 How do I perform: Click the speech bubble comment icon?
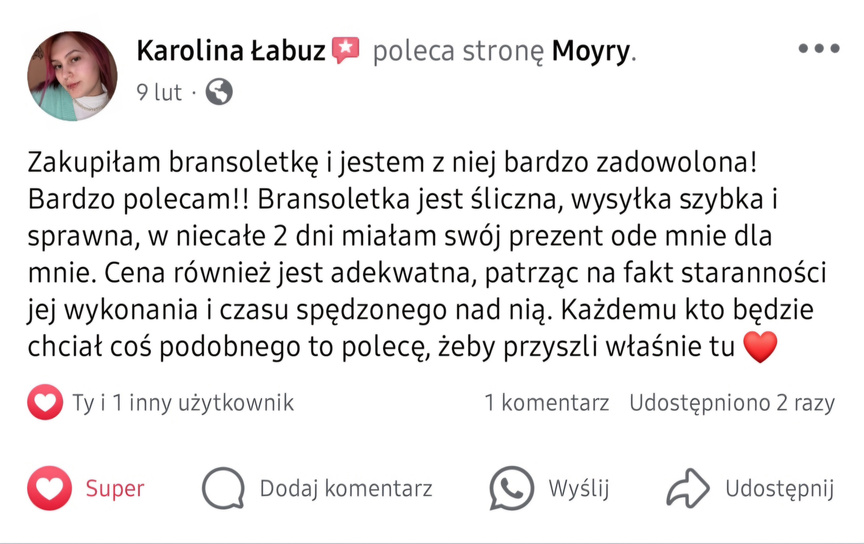tap(223, 488)
